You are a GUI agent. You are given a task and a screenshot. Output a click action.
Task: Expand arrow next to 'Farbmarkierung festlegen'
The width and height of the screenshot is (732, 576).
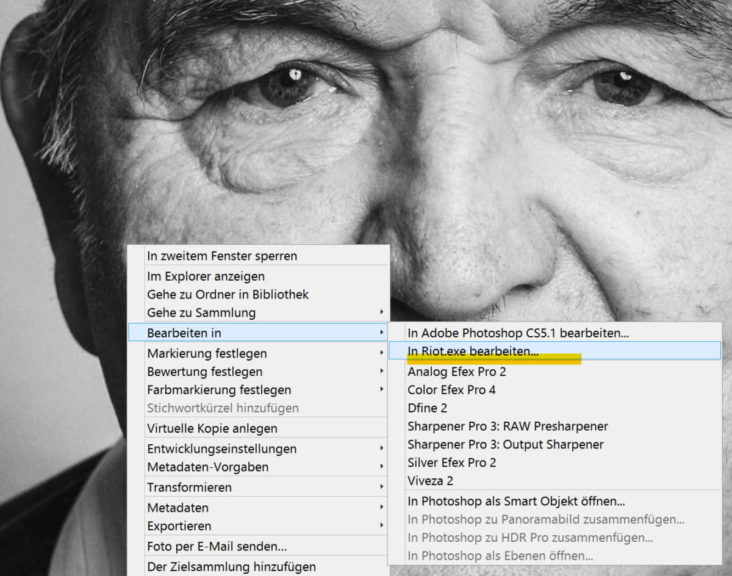pyautogui.click(x=381, y=389)
